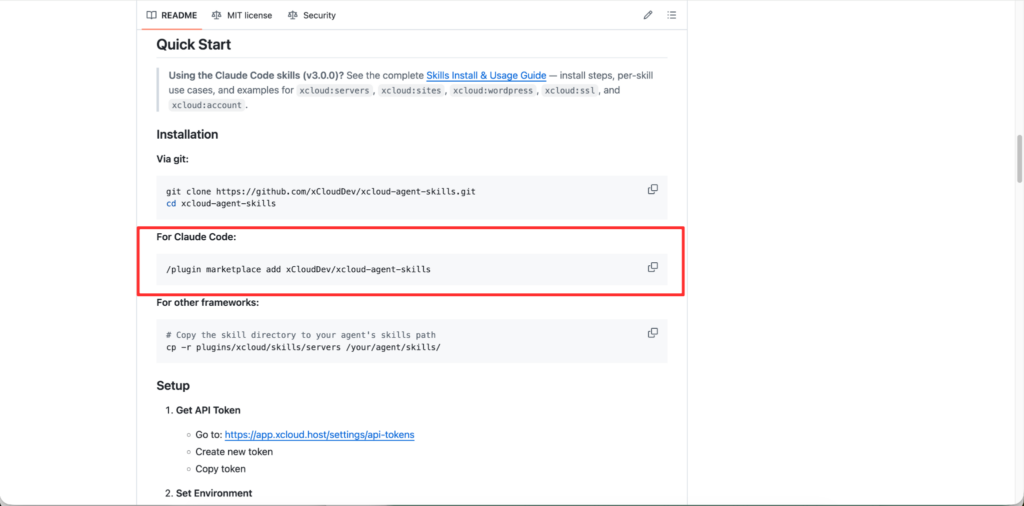
Task: Click the git clone command line
Action: coord(321,191)
